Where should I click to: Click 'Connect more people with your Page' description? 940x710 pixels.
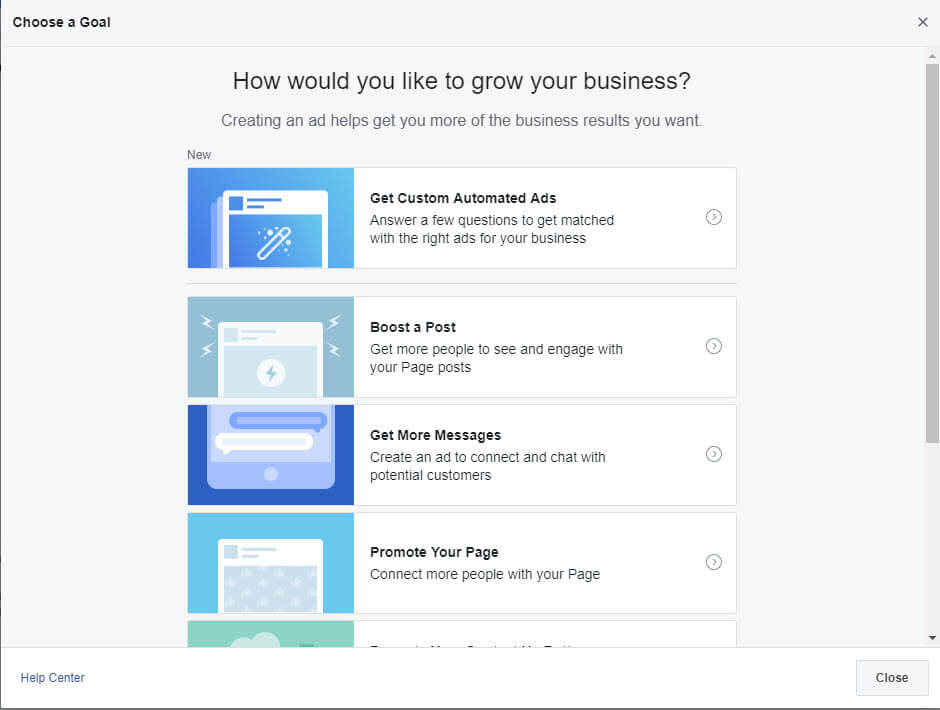[484, 574]
